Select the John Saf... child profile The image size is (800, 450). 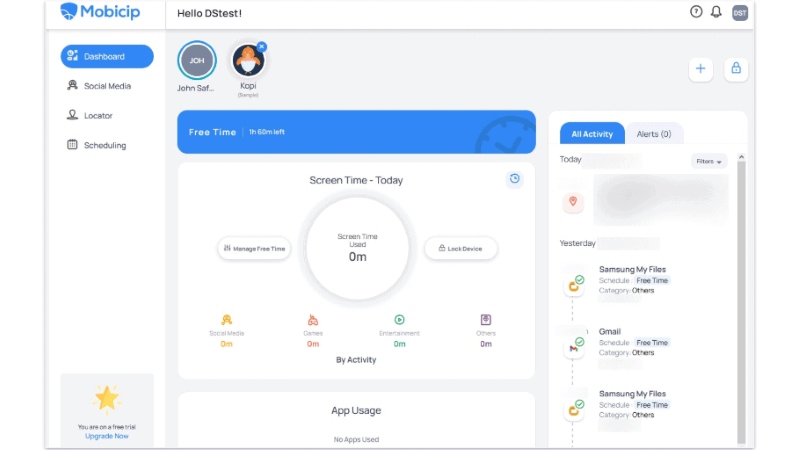(197, 60)
